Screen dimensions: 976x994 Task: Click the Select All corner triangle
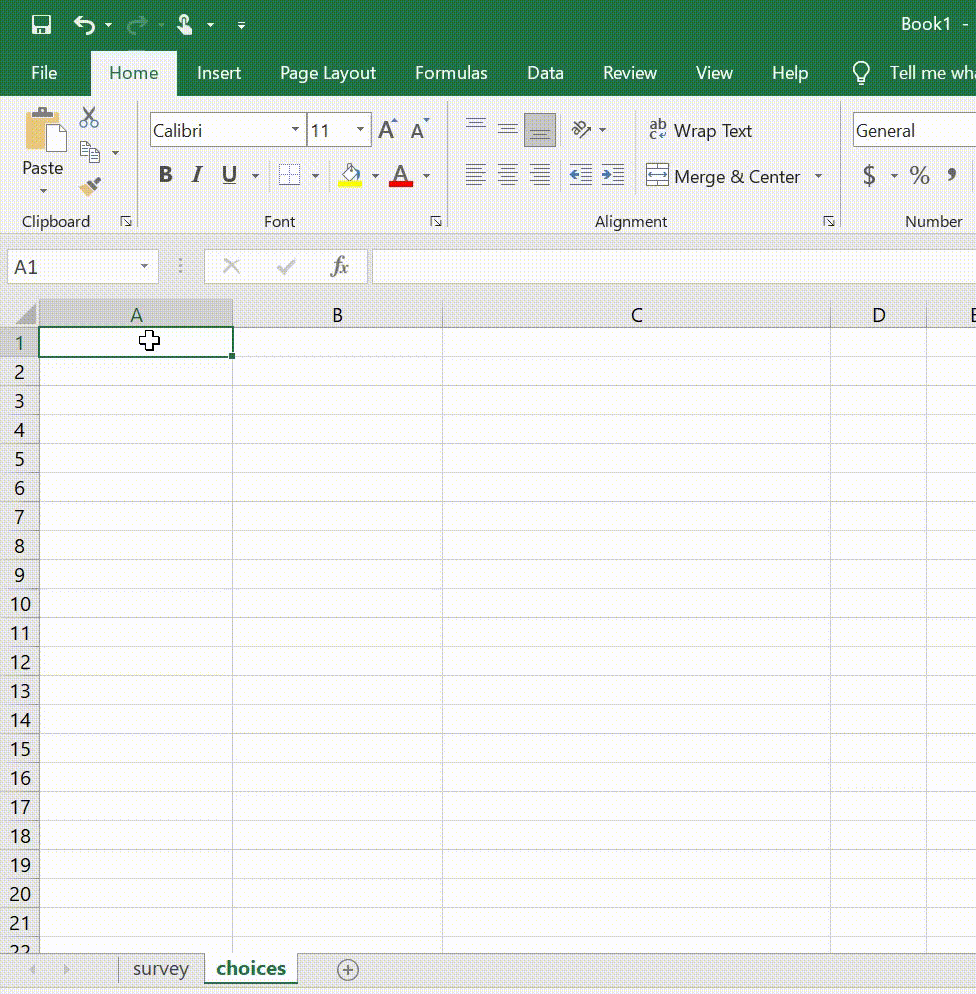[24, 314]
